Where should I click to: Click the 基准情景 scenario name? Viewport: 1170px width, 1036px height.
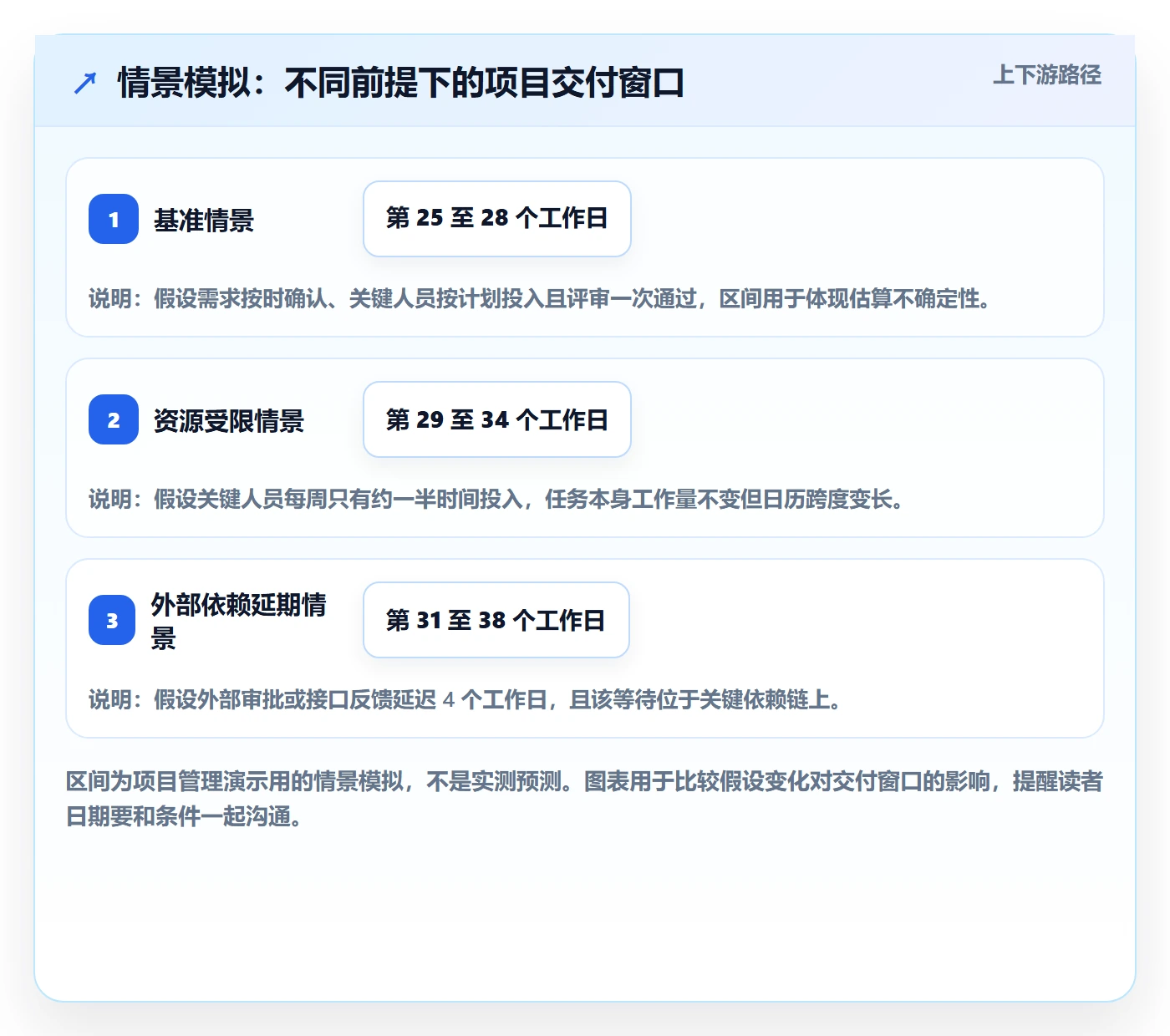point(204,221)
